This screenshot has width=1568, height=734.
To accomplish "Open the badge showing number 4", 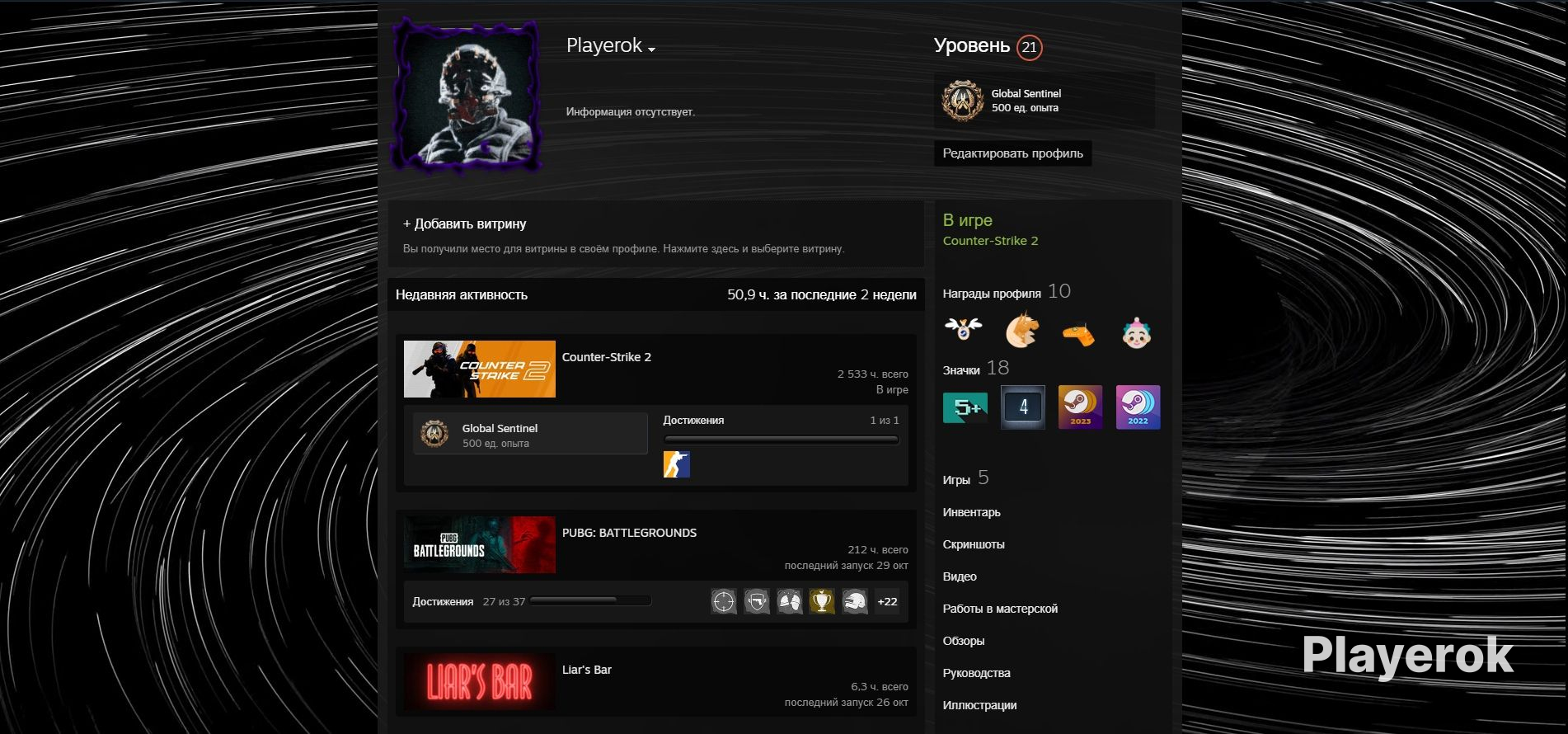I will [1023, 407].
